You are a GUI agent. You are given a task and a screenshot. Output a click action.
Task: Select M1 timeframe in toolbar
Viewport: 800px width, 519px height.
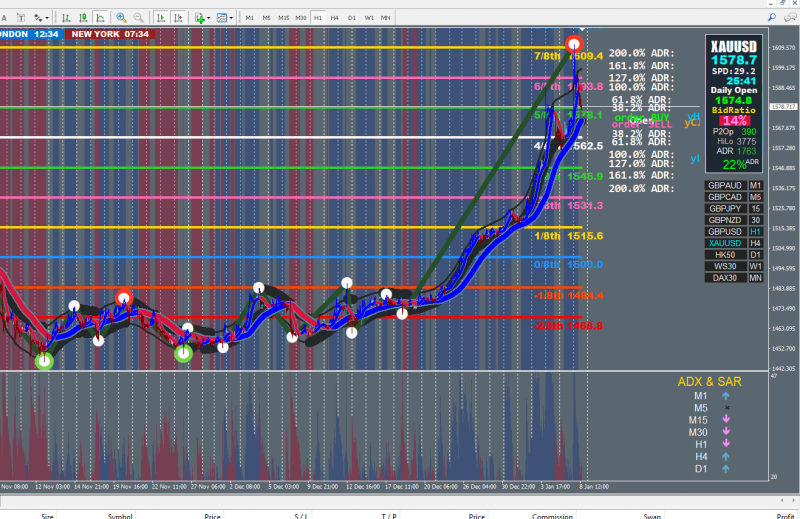click(249, 18)
